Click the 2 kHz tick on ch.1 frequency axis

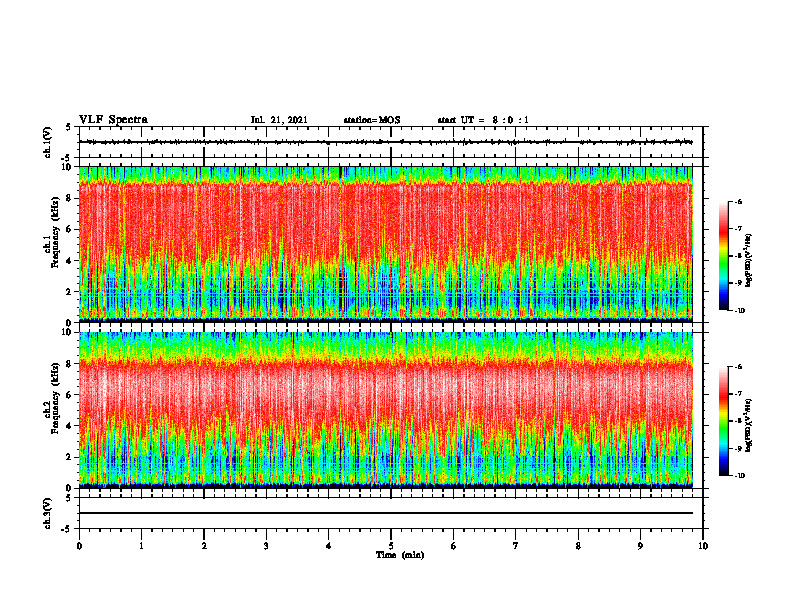point(70,291)
